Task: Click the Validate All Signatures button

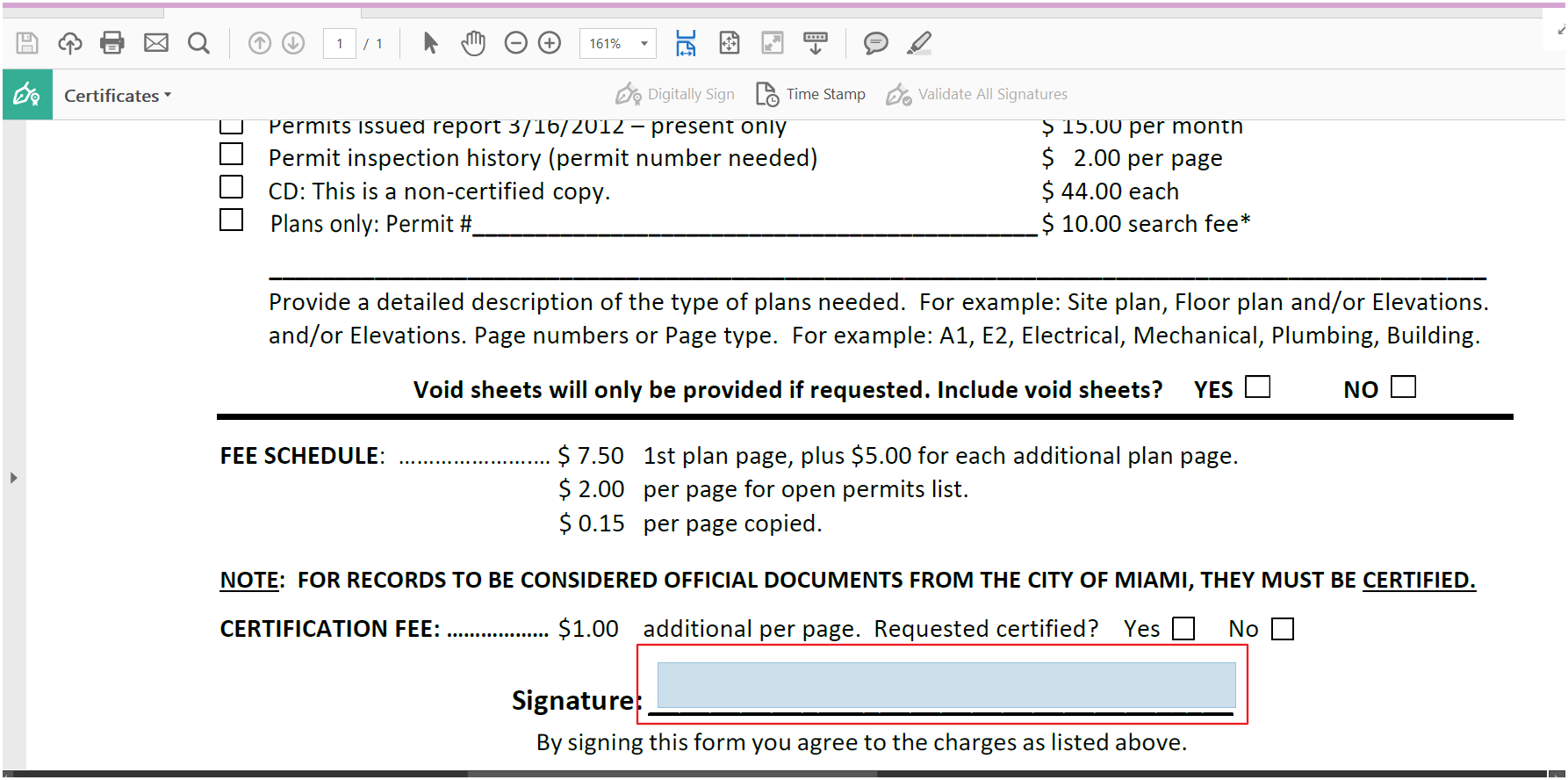Action: pos(977,94)
